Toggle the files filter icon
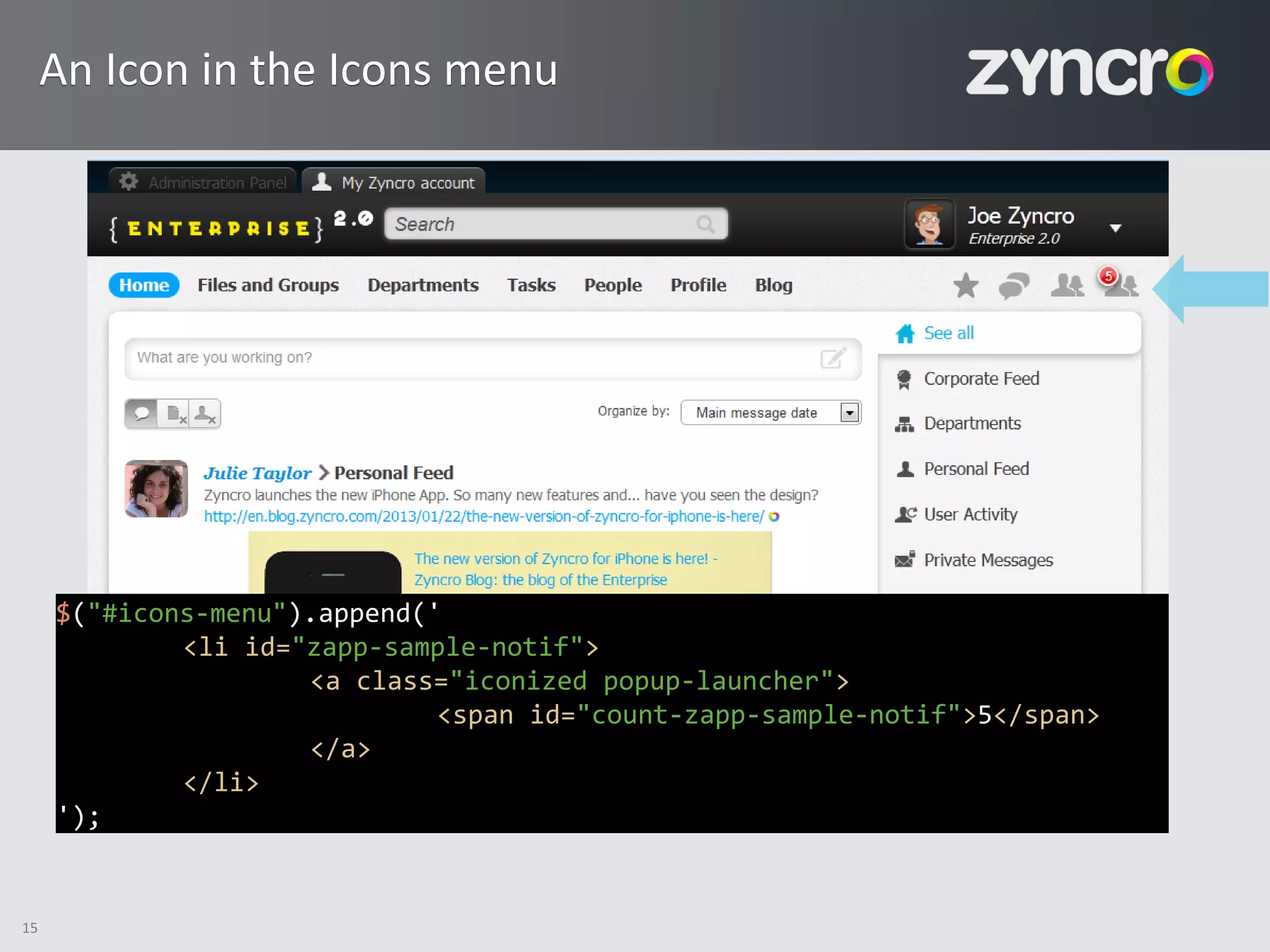 [x=175, y=413]
